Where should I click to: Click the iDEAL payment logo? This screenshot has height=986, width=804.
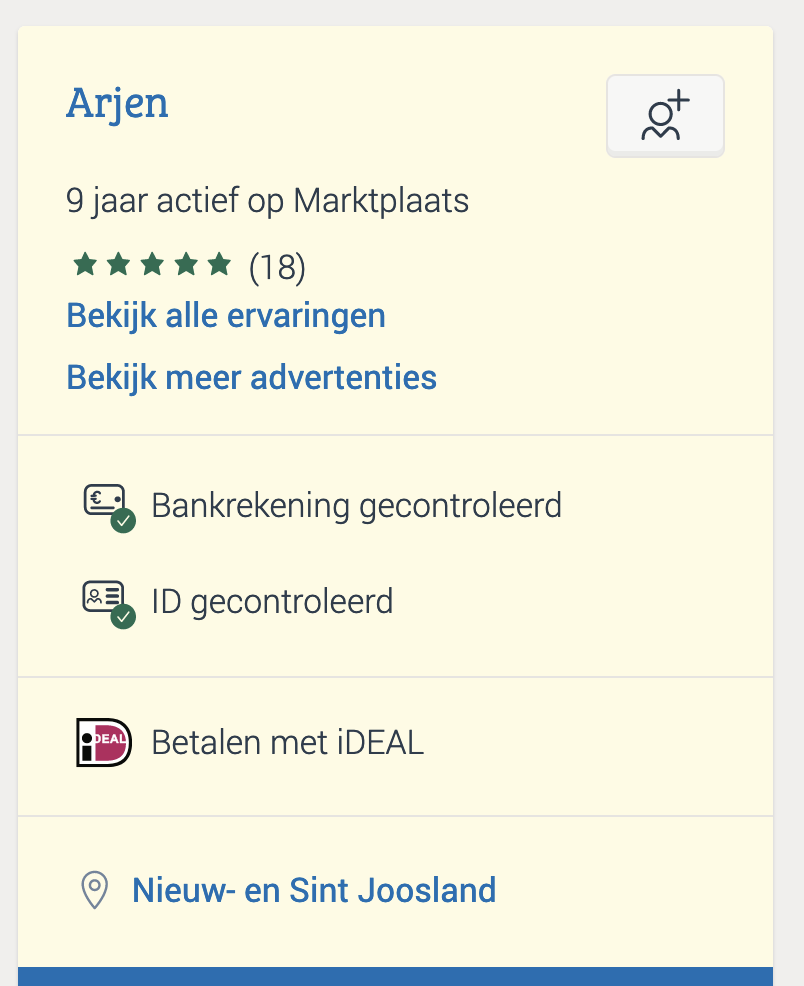(x=104, y=743)
